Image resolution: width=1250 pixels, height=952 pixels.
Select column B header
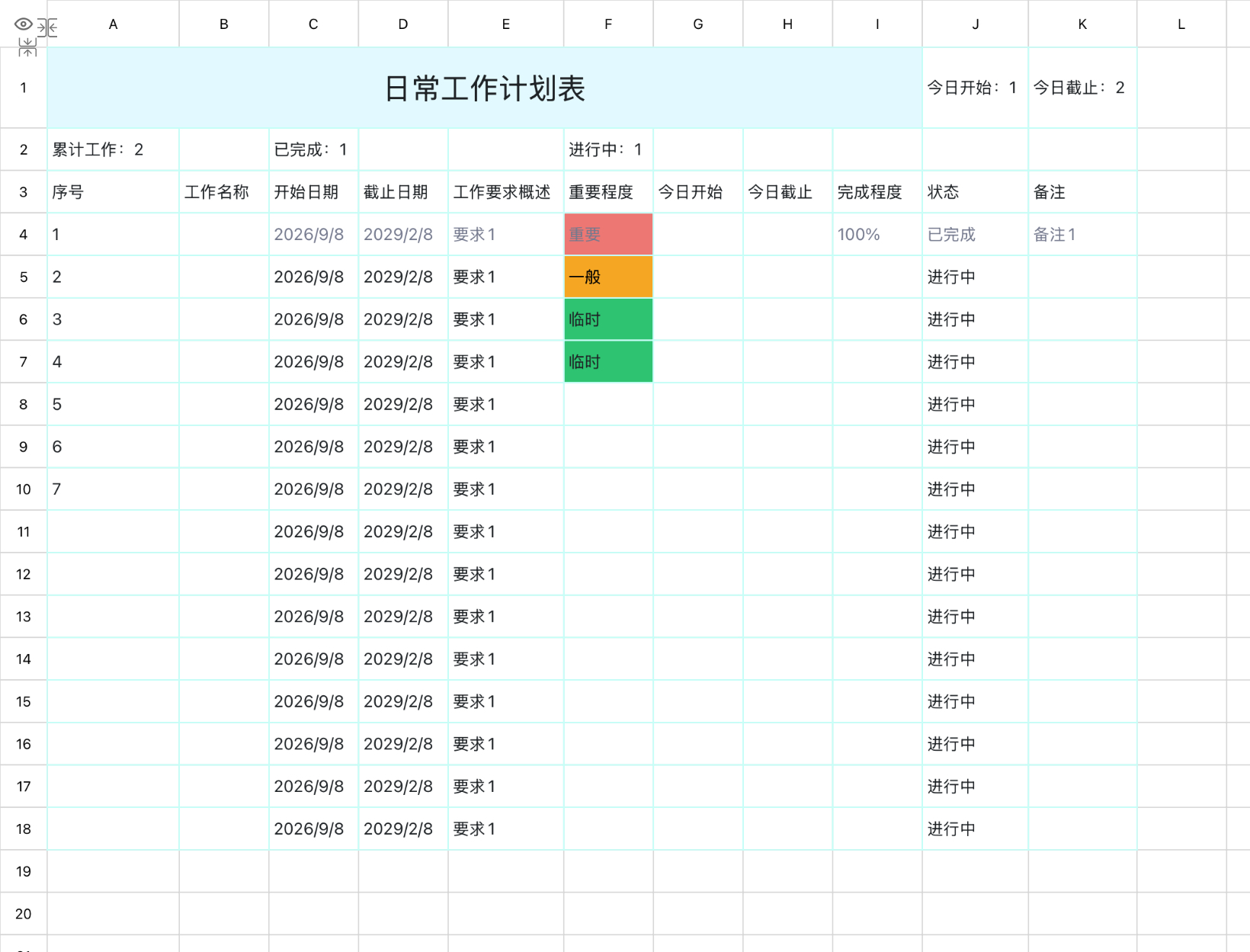pyautogui.click(x=223, y=24)
